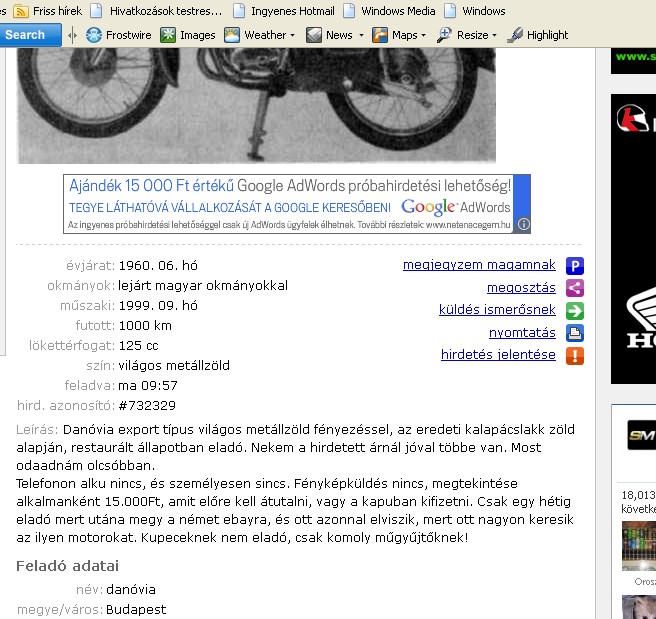Expand the Weather dropdown
Image resolution: width=656 pixels, height=619 pixels.
pyautogui.click(x=292, y=35)
